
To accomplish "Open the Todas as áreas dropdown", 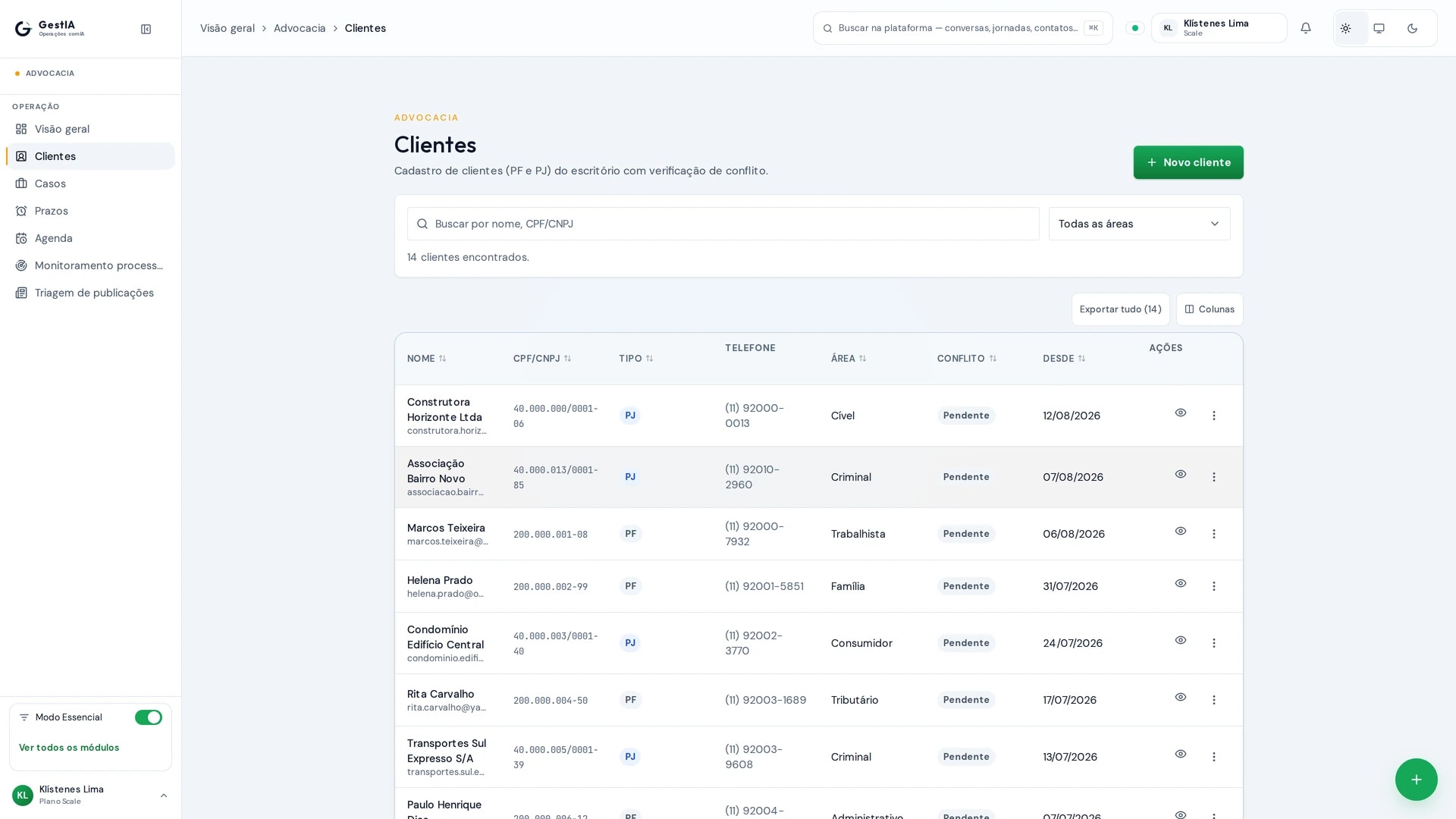I will (x=1139, y=224).
